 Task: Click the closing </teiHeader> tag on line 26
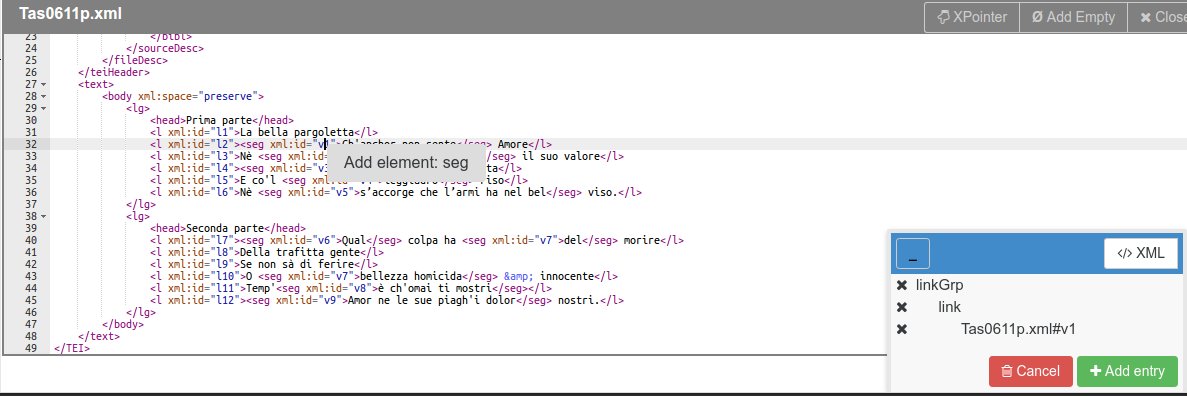(114, 72)
